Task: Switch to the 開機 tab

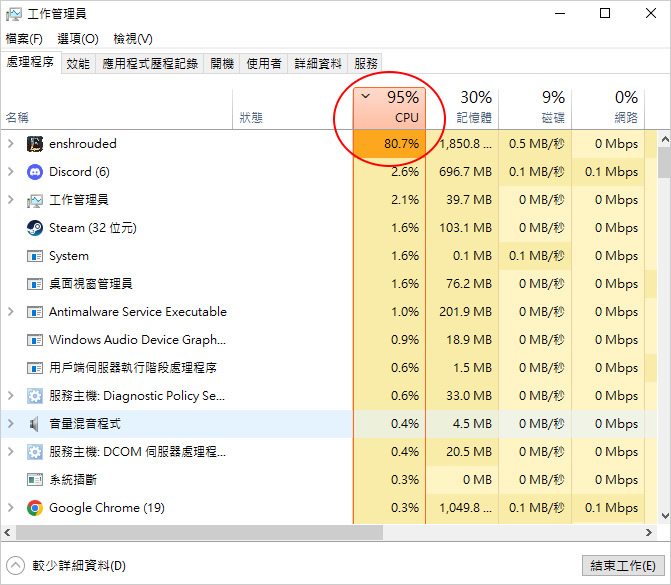Action: coord(222,64)
